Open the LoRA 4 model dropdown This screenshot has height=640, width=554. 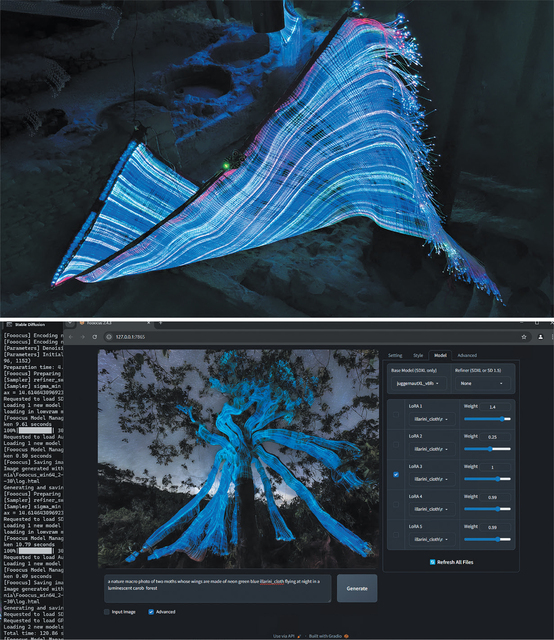click(432, 509)
